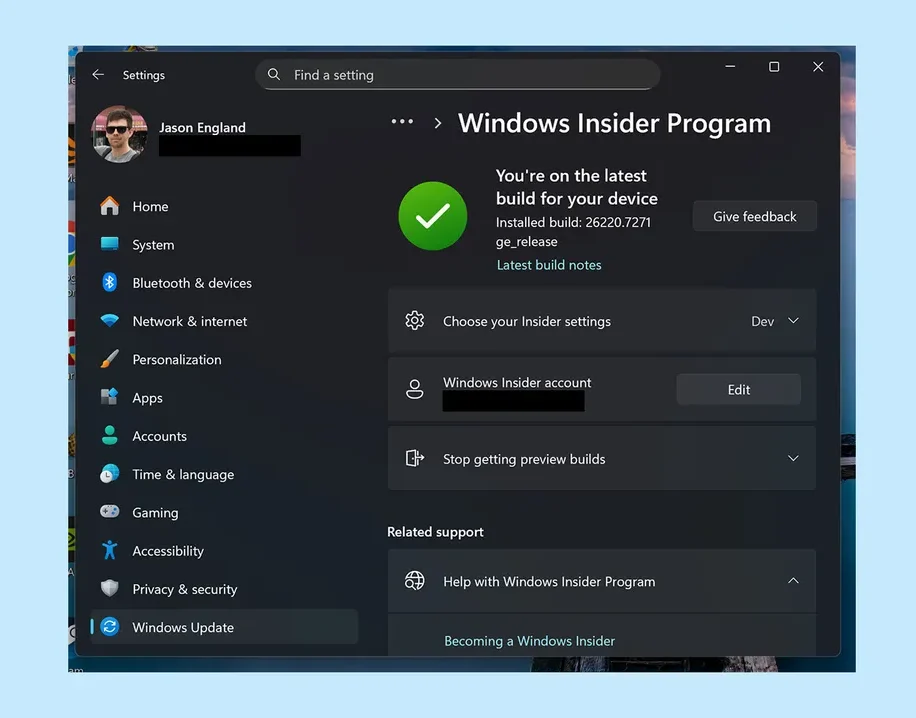Click the Insider settings gear icon
The image size is (916, 718).
click(415, 321)
